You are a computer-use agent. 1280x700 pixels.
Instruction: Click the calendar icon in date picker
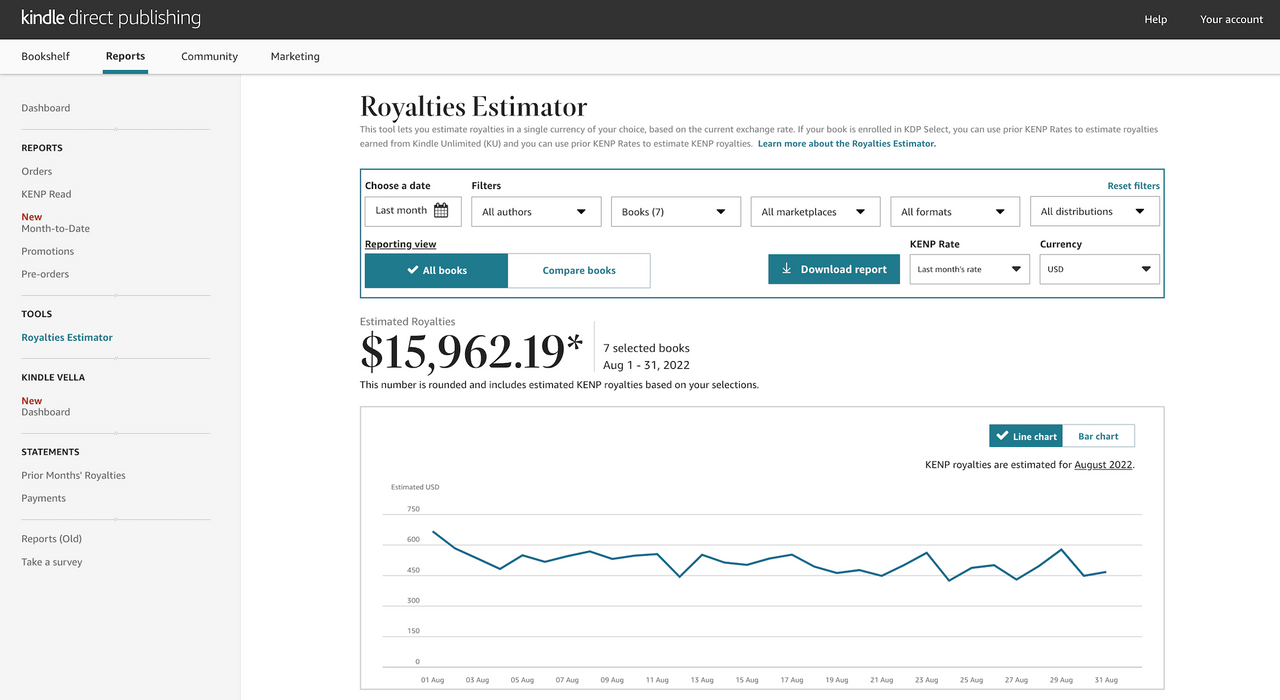(441, 211)
